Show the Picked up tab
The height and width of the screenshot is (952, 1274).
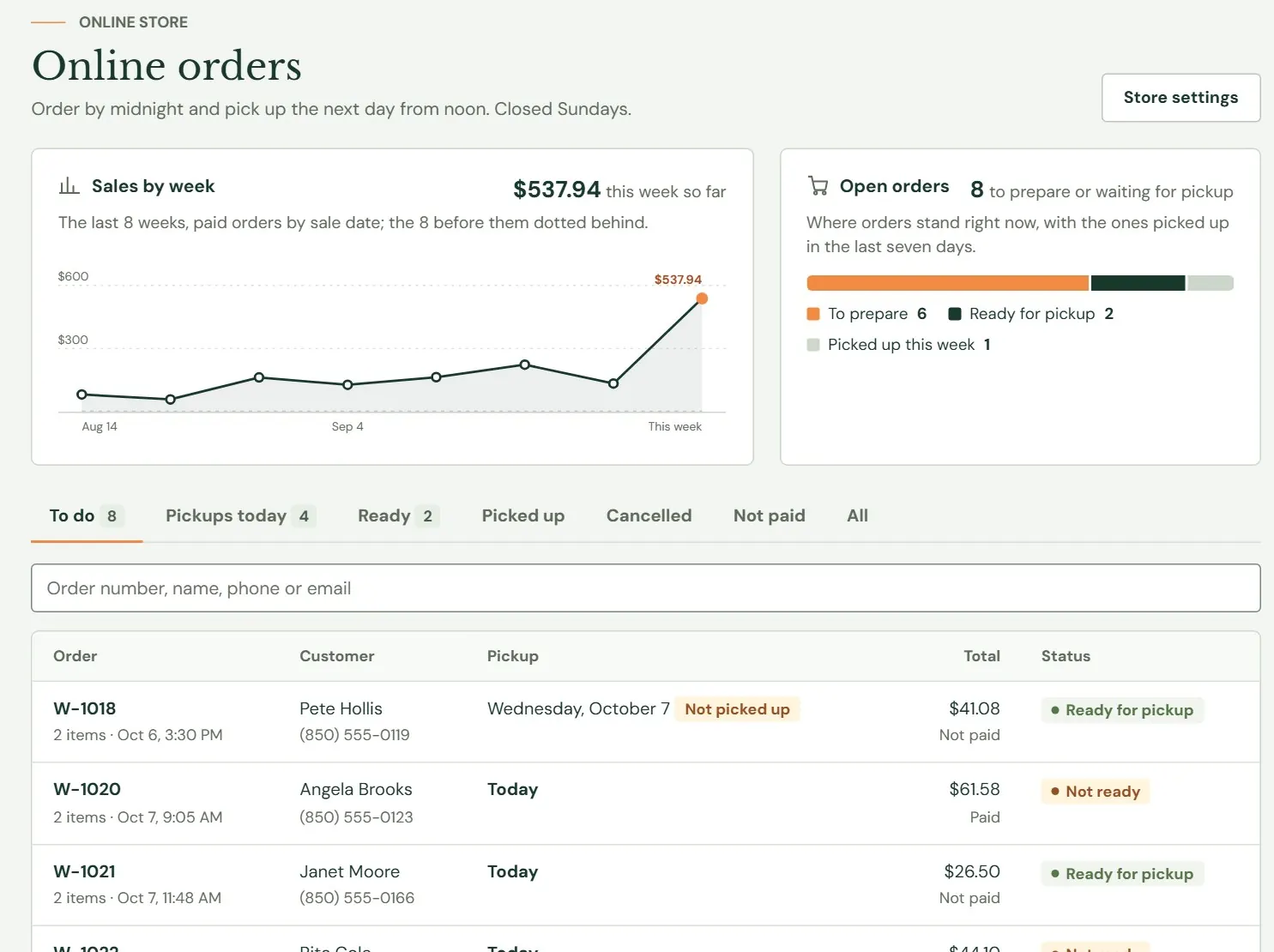click(523, 516)
